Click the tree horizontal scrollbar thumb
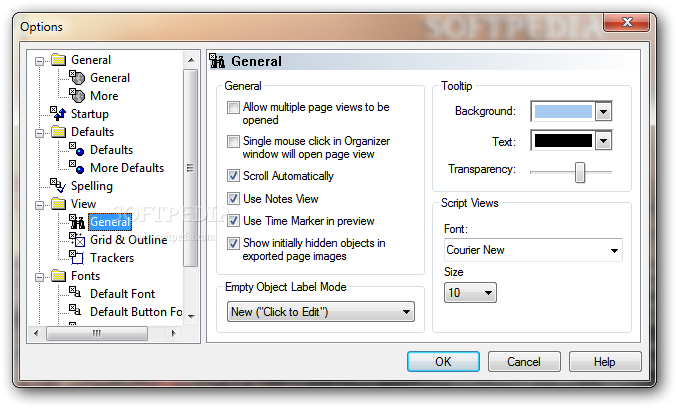Screen dimensions: 677x408 (x=97, y=333)
